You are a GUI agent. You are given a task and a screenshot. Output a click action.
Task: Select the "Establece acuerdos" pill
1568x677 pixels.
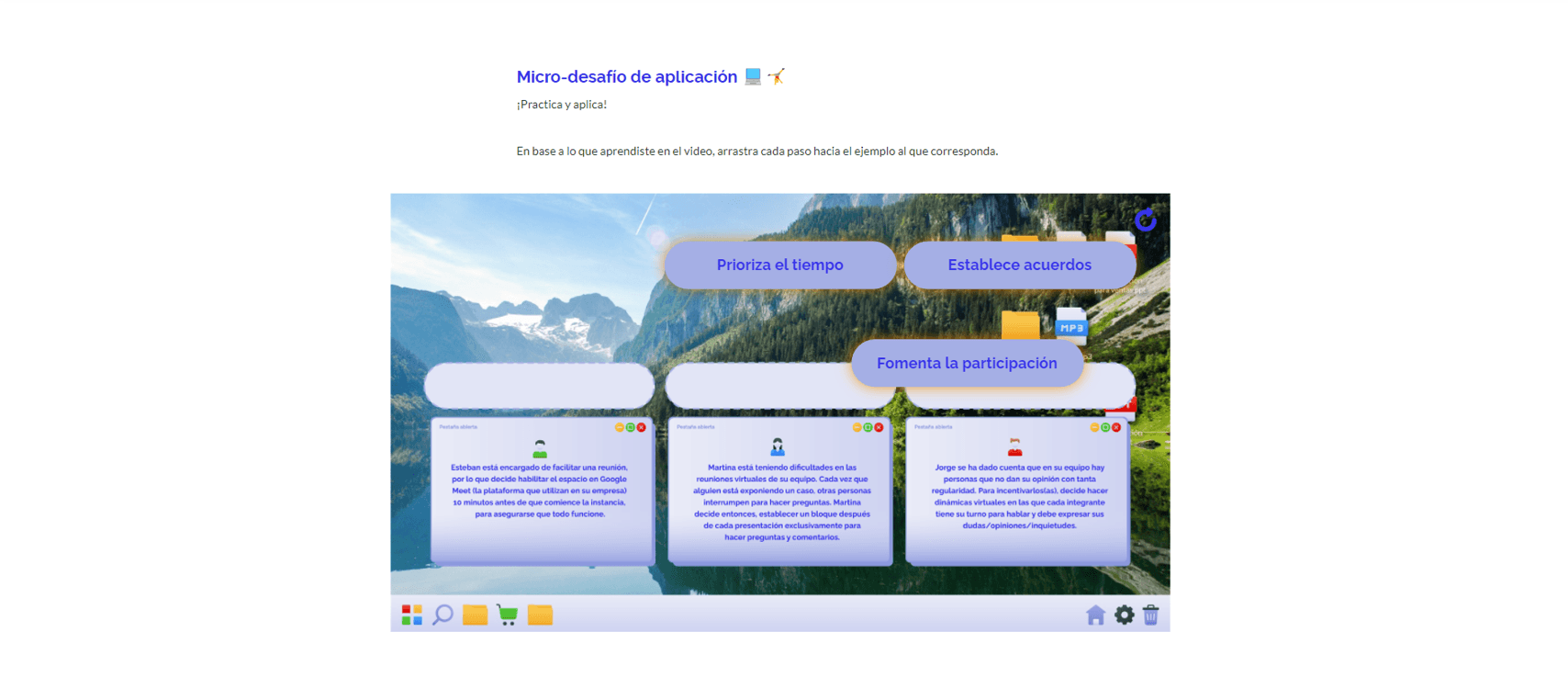pyautogui.click(x=1020, y=265)
